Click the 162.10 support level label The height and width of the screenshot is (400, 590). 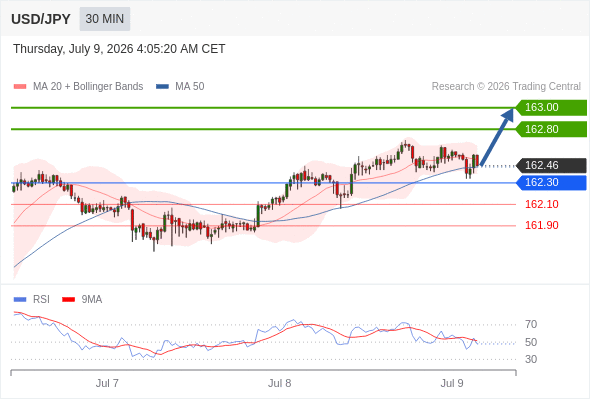(541, 204)
